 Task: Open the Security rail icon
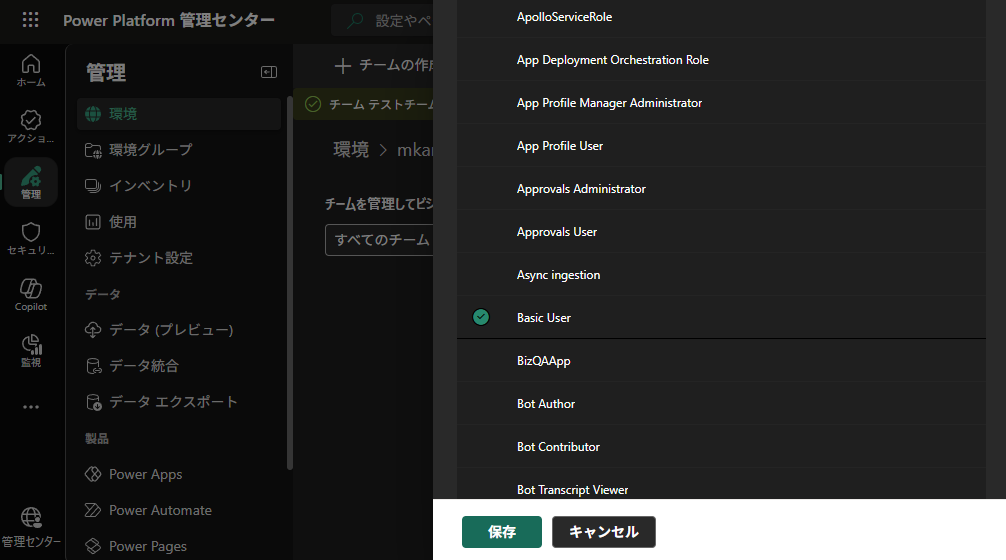tap(31, 238)
